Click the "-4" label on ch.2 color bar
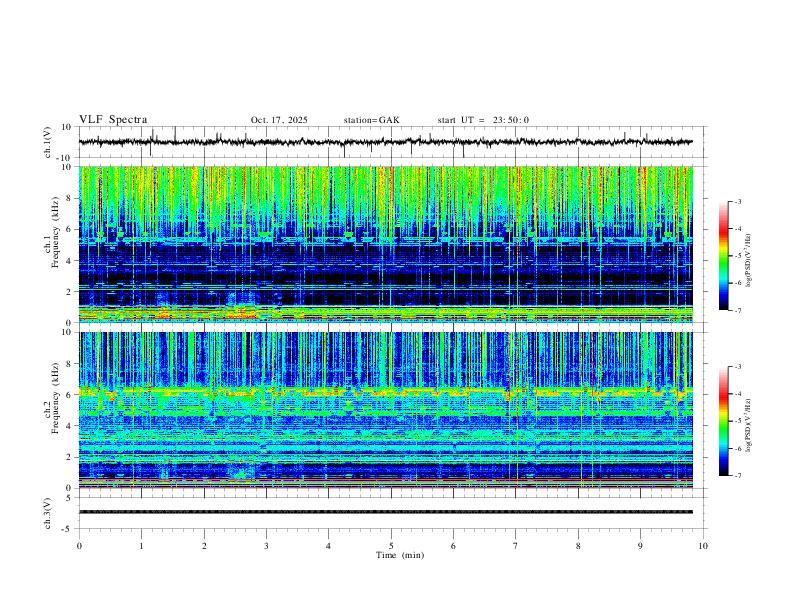This screenshot has height=612, width=792. (x=737, y=394)
